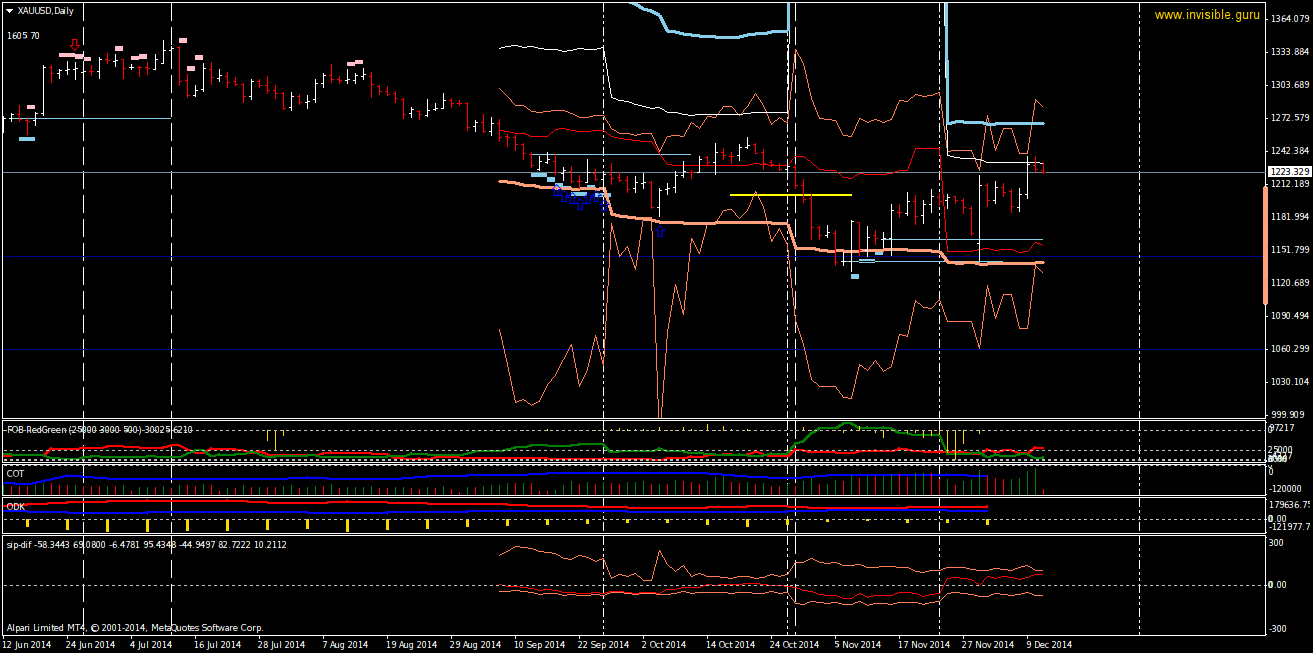Click the 2 Oct 2014 date label

664,645
